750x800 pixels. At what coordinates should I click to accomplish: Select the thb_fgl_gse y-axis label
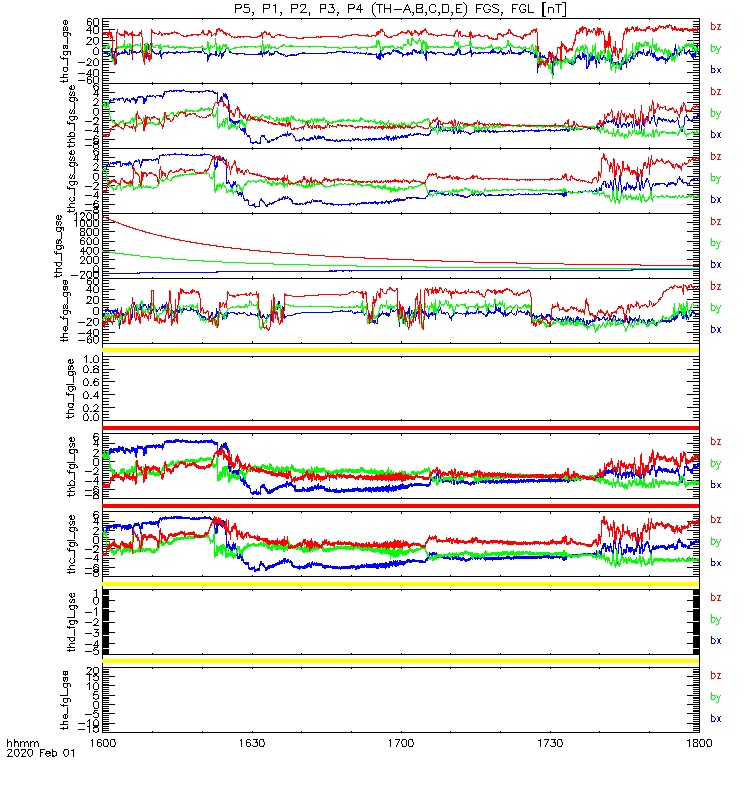point(71,467)
